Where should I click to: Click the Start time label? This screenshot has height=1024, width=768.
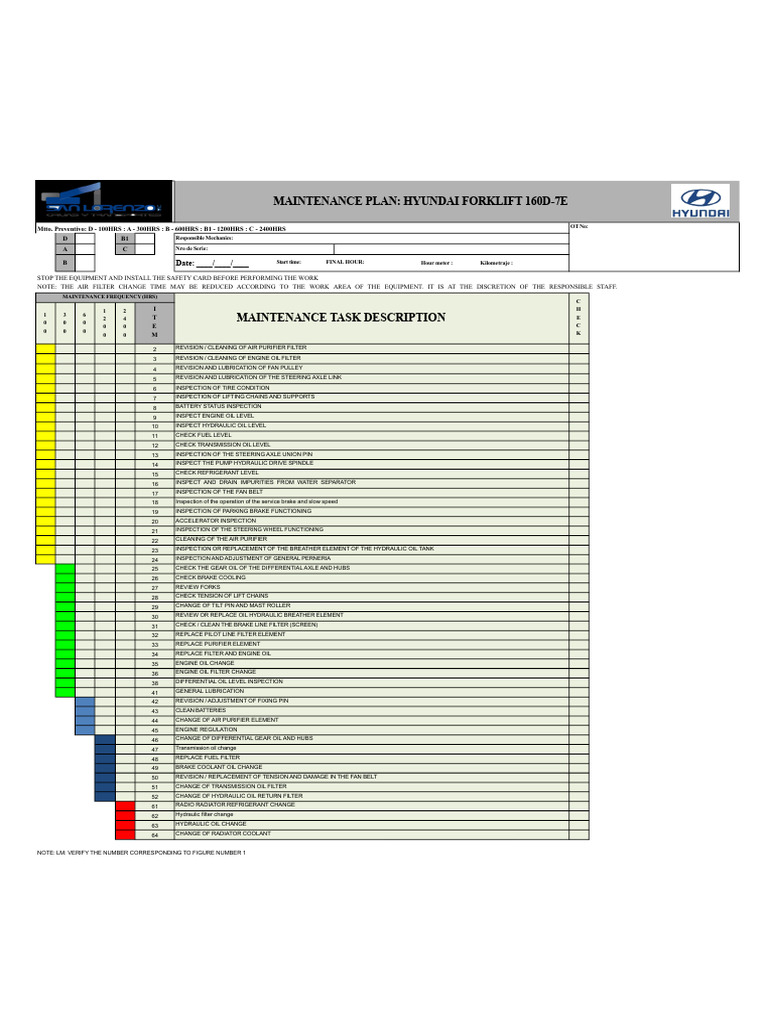coord(289,262)
